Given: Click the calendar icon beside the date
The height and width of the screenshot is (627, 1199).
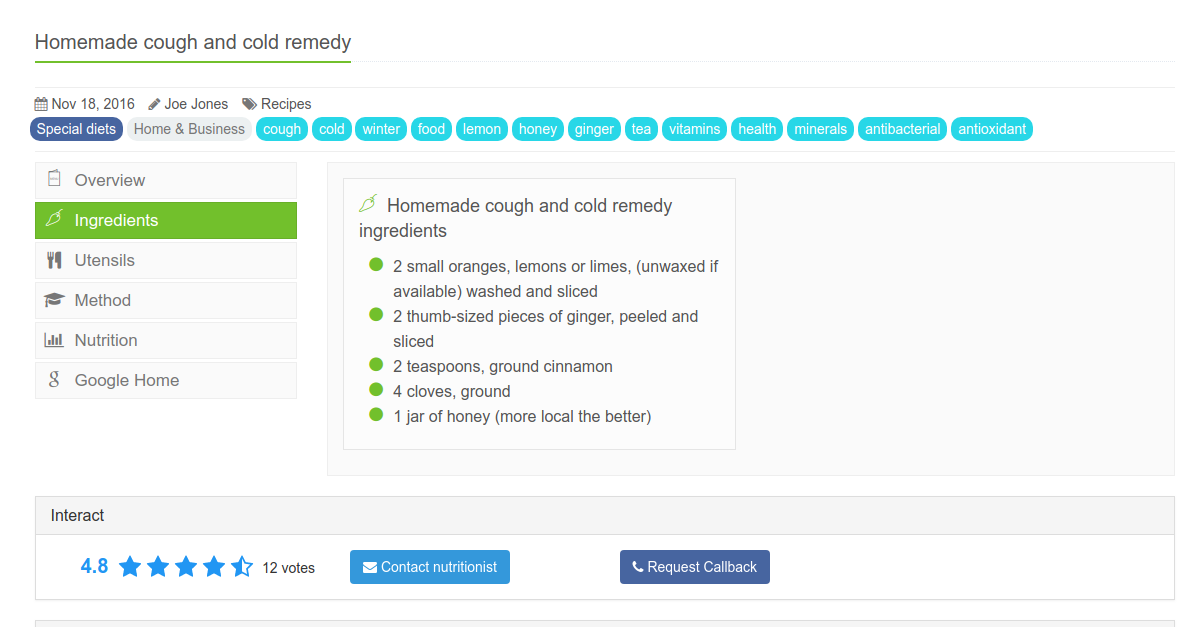Looking at the screenshot, I should tap(41, 104).
